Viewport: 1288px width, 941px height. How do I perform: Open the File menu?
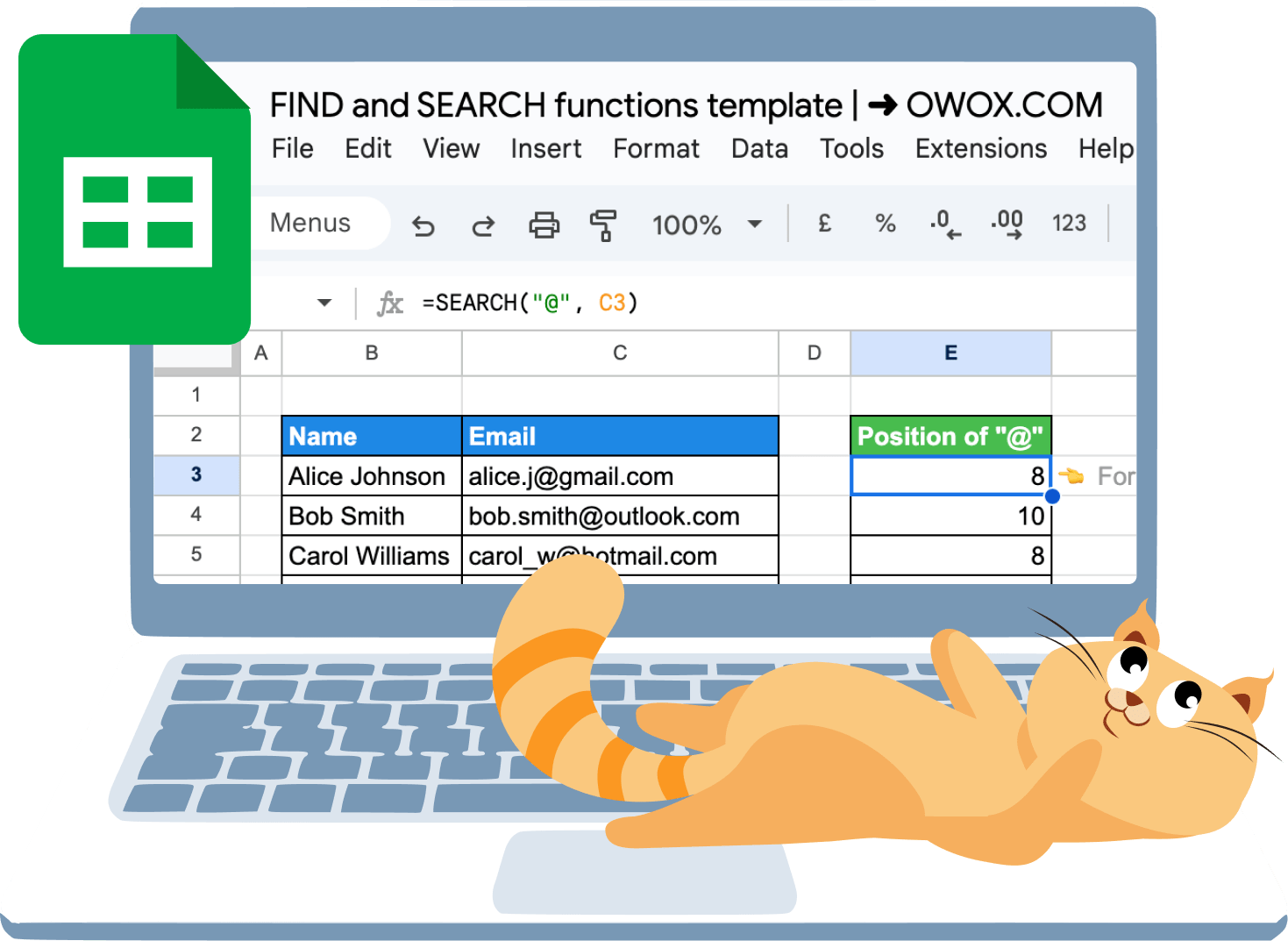click(292, 149)
